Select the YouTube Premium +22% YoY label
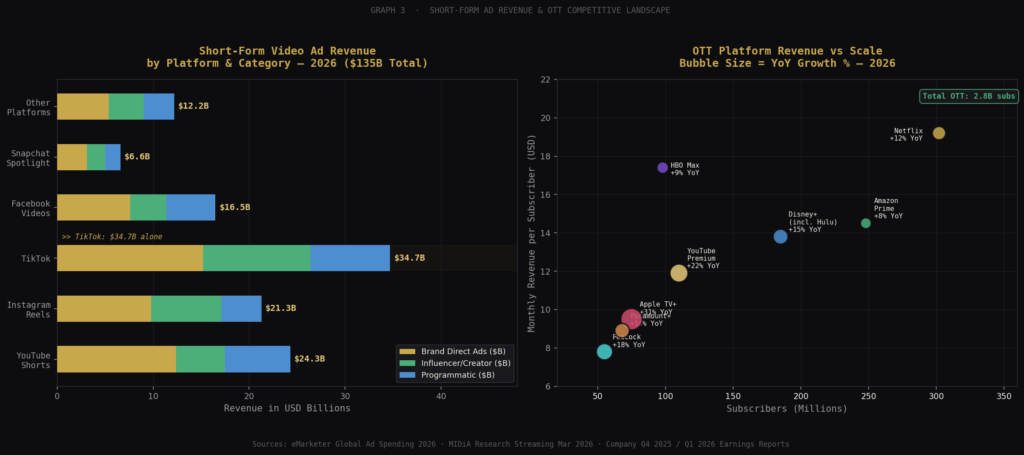1024x455 pixels. point(703,259)
